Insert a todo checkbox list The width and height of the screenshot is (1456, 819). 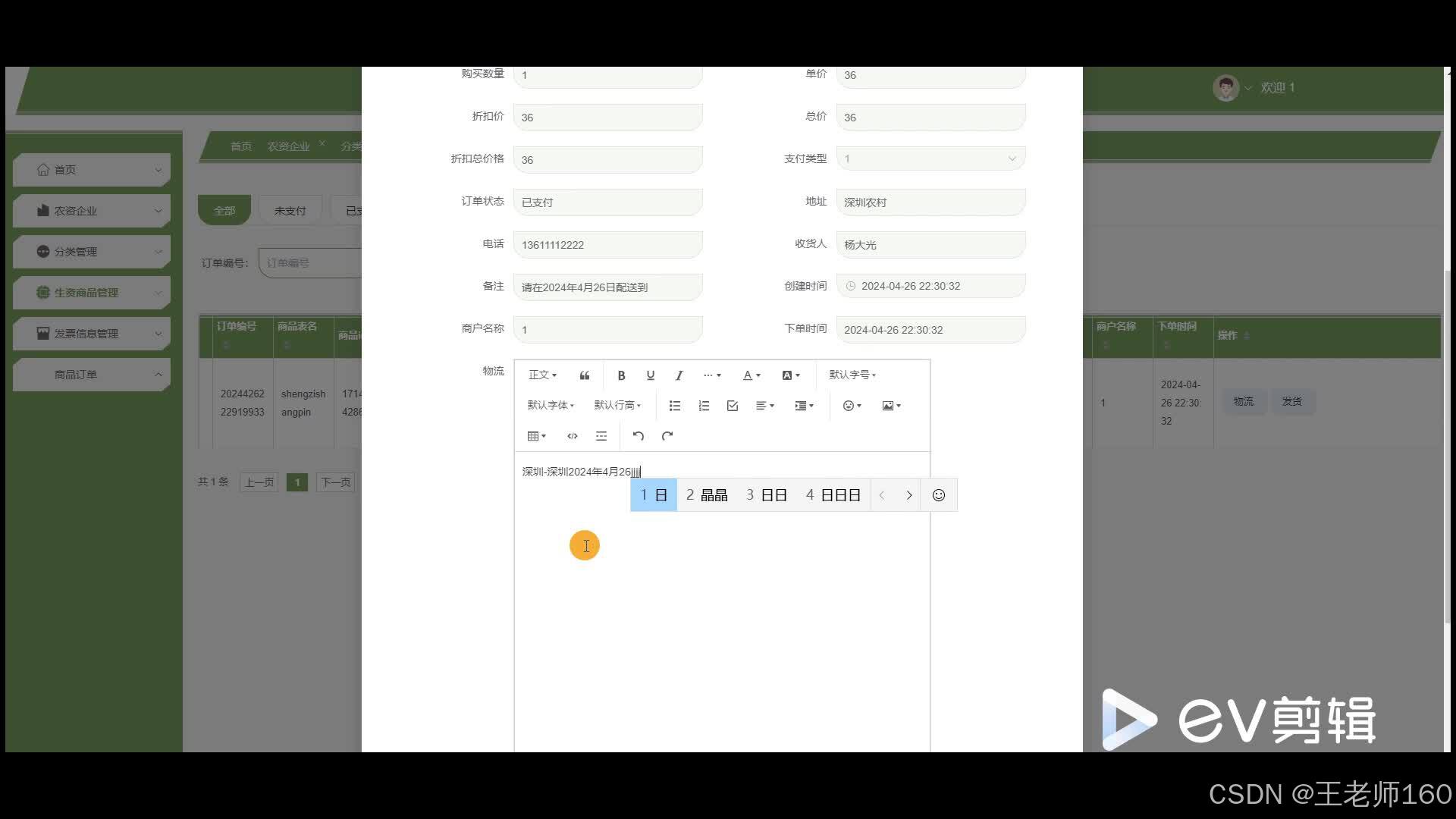click(x=733, y=406)
